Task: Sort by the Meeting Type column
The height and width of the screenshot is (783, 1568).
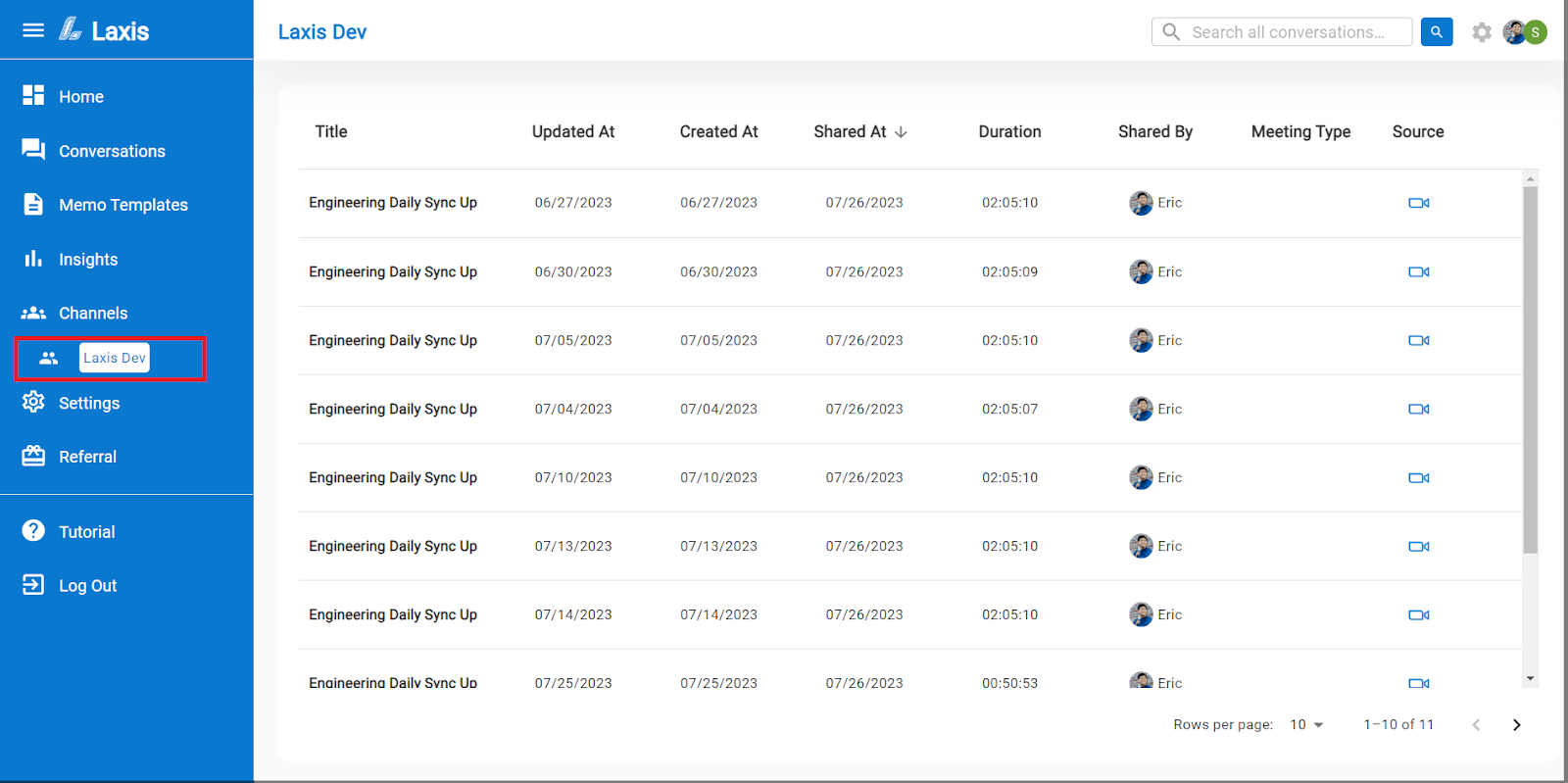Action: click(x=1300, y=131)
